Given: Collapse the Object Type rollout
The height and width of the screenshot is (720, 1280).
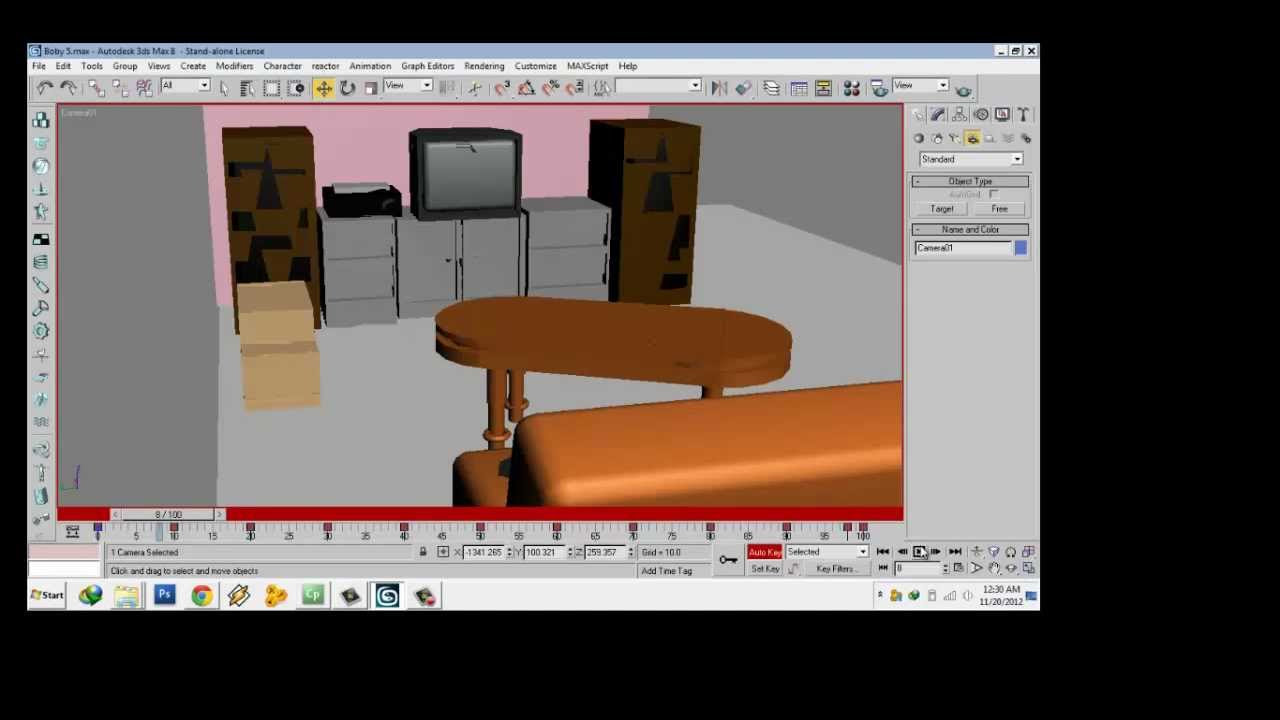Looking at the screenshot, I should 970,181.
